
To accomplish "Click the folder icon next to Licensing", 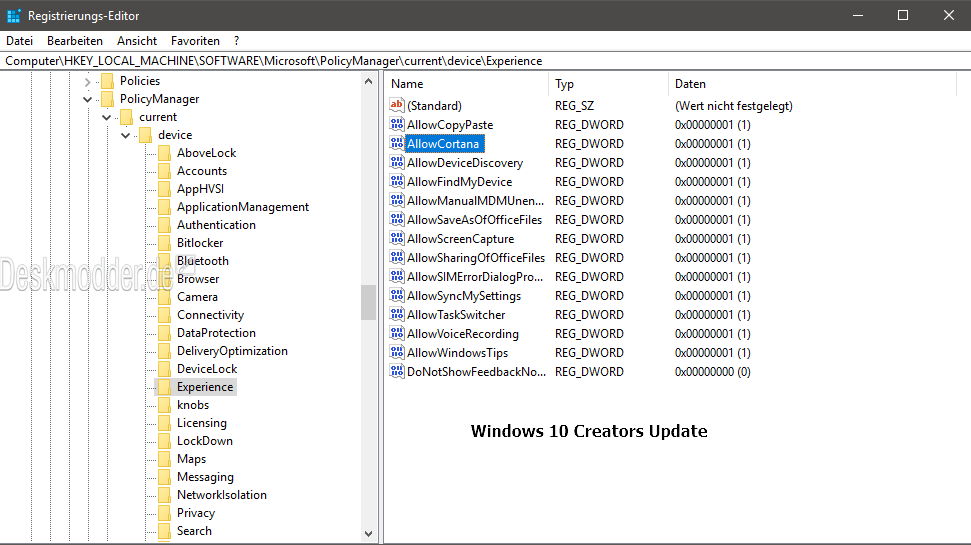I will tap(165, 423).
